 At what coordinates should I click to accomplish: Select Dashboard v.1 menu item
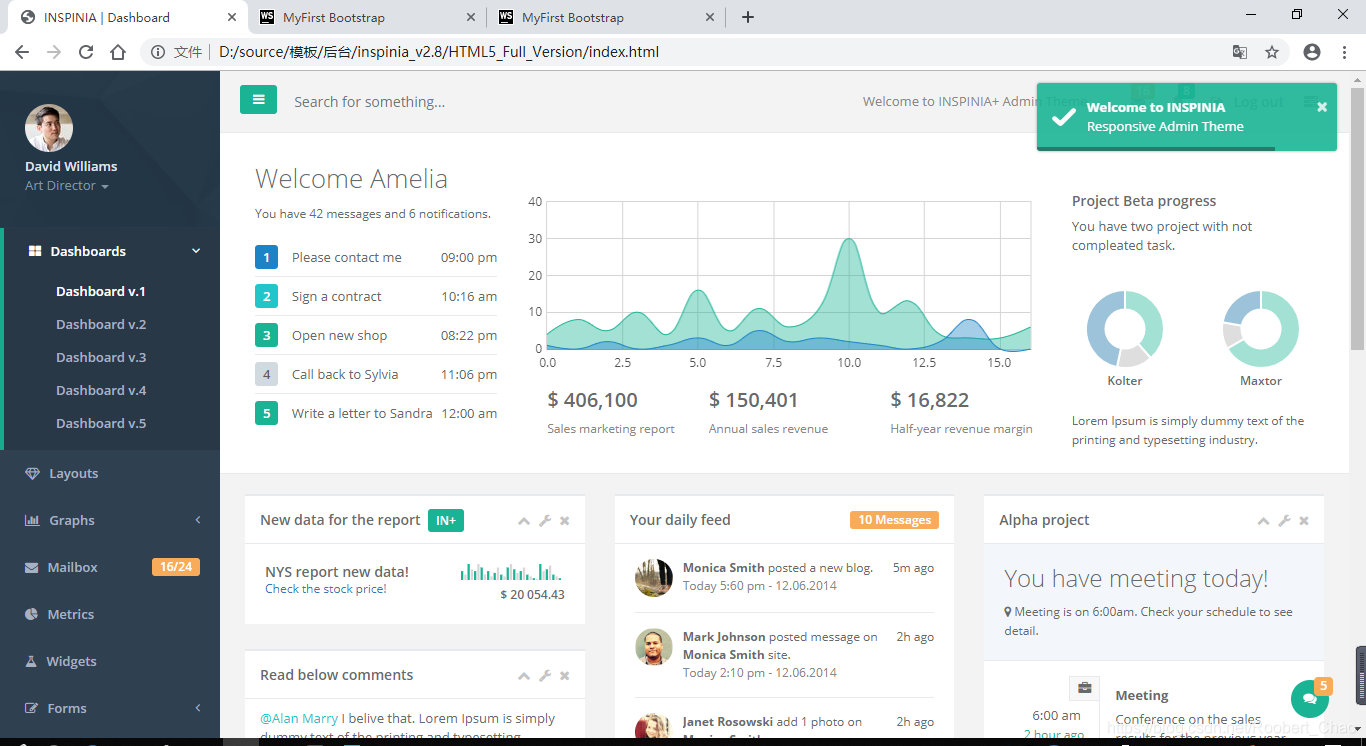coord(101,291)
